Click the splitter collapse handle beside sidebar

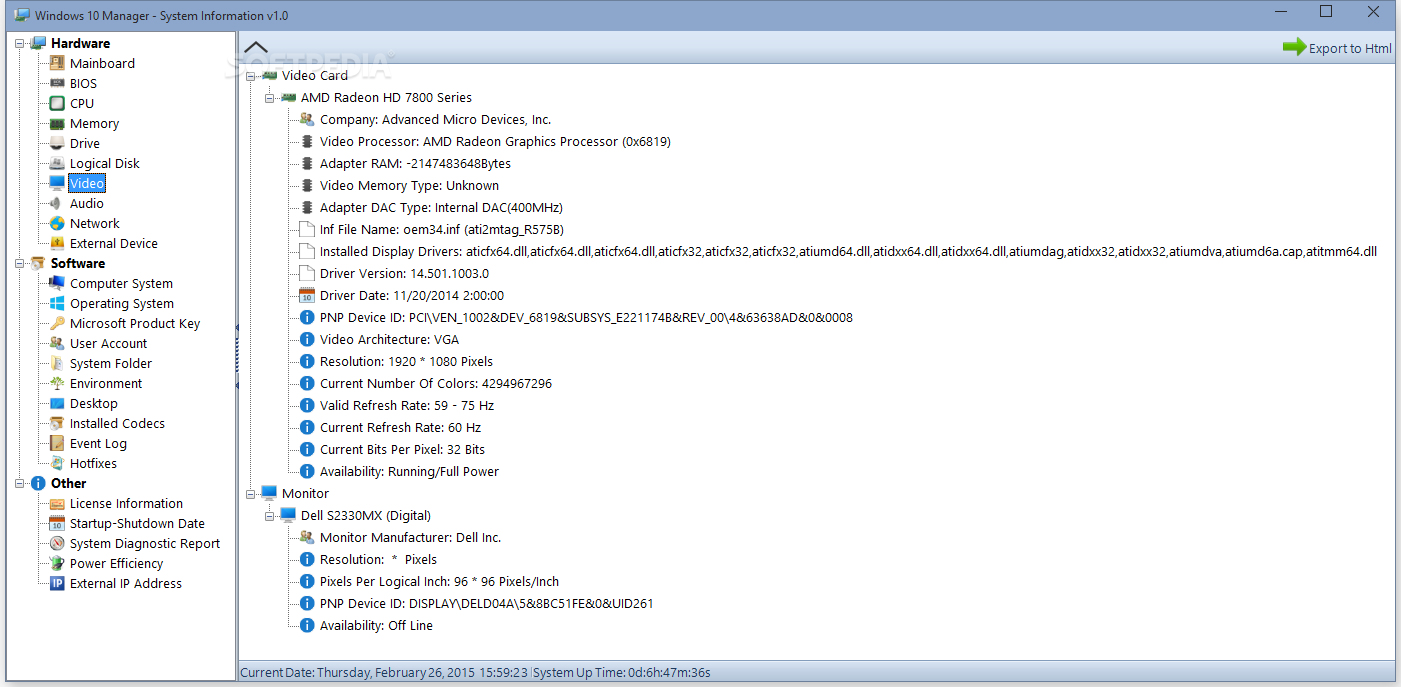point(237,356)
